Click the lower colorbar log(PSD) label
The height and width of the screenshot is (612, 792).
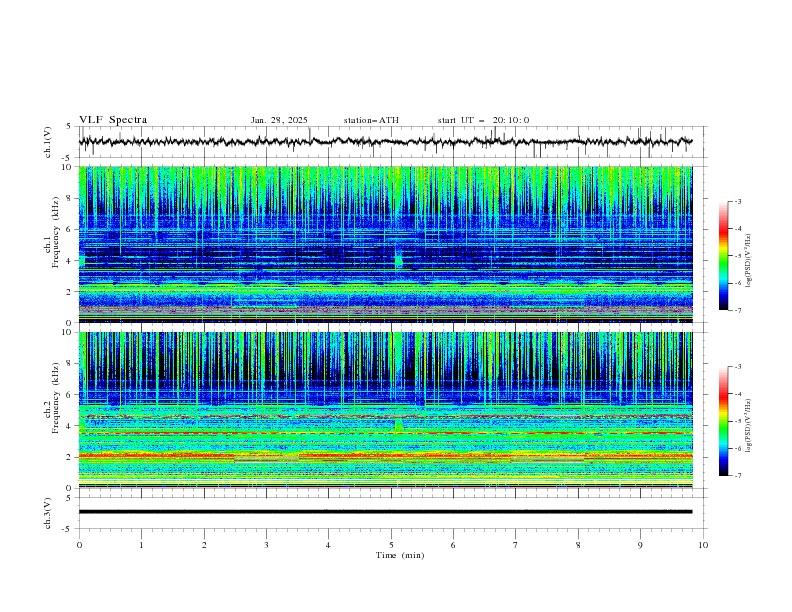(x=748, y=425)
